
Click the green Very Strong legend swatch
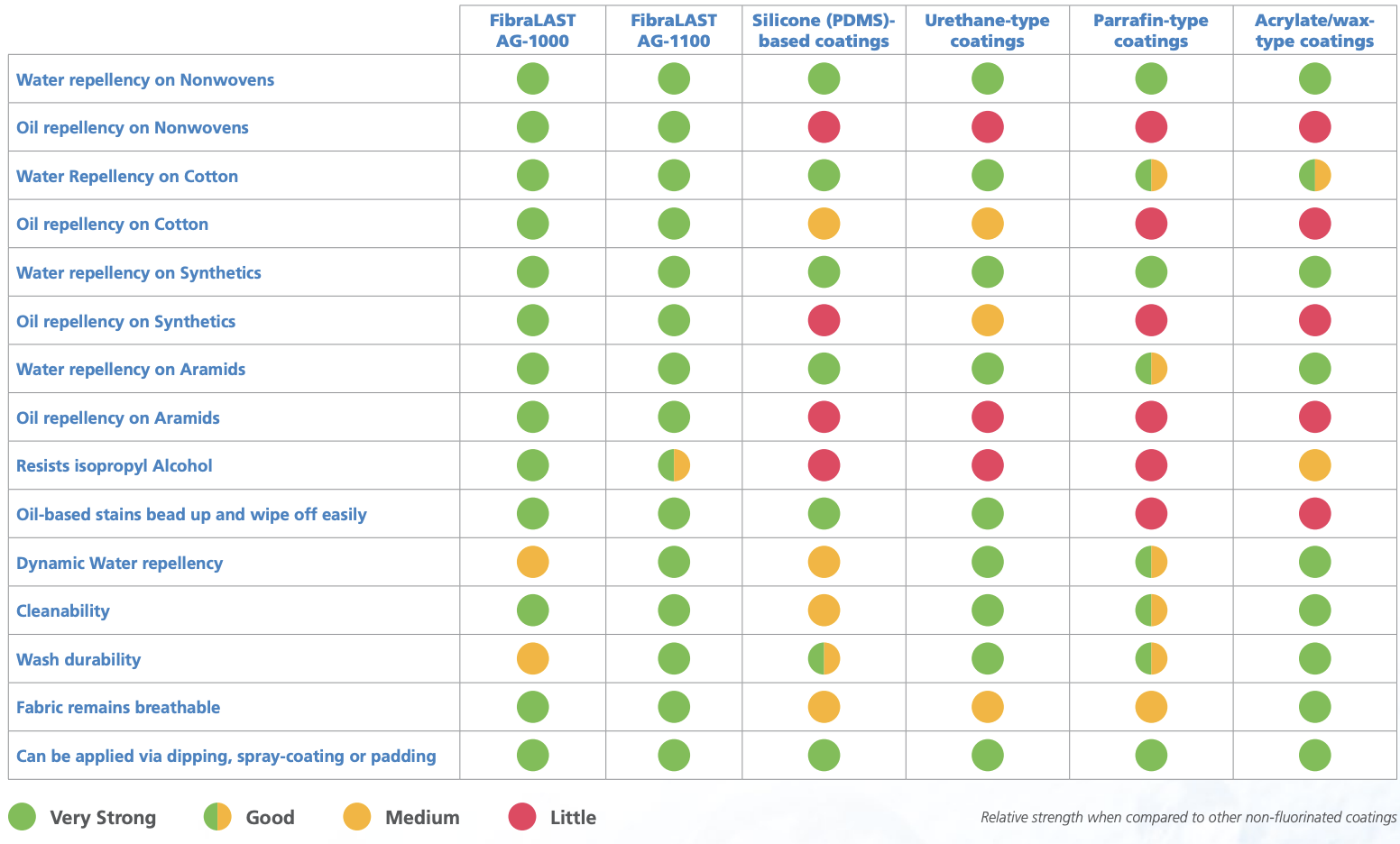point(22,817)
